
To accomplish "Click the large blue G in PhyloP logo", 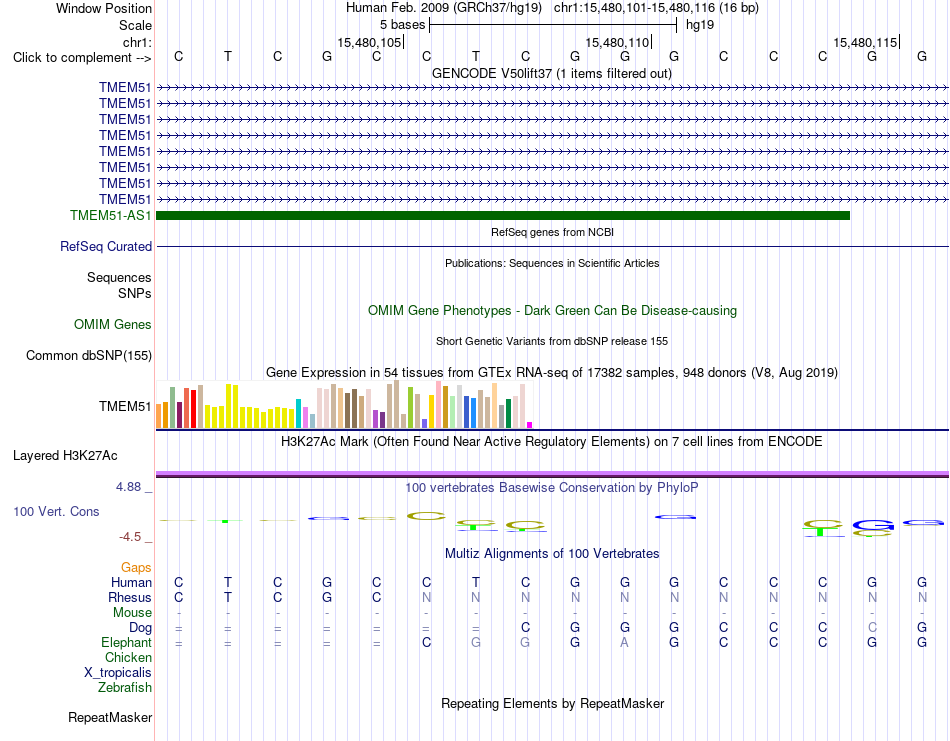I will (x=872, y=525).
